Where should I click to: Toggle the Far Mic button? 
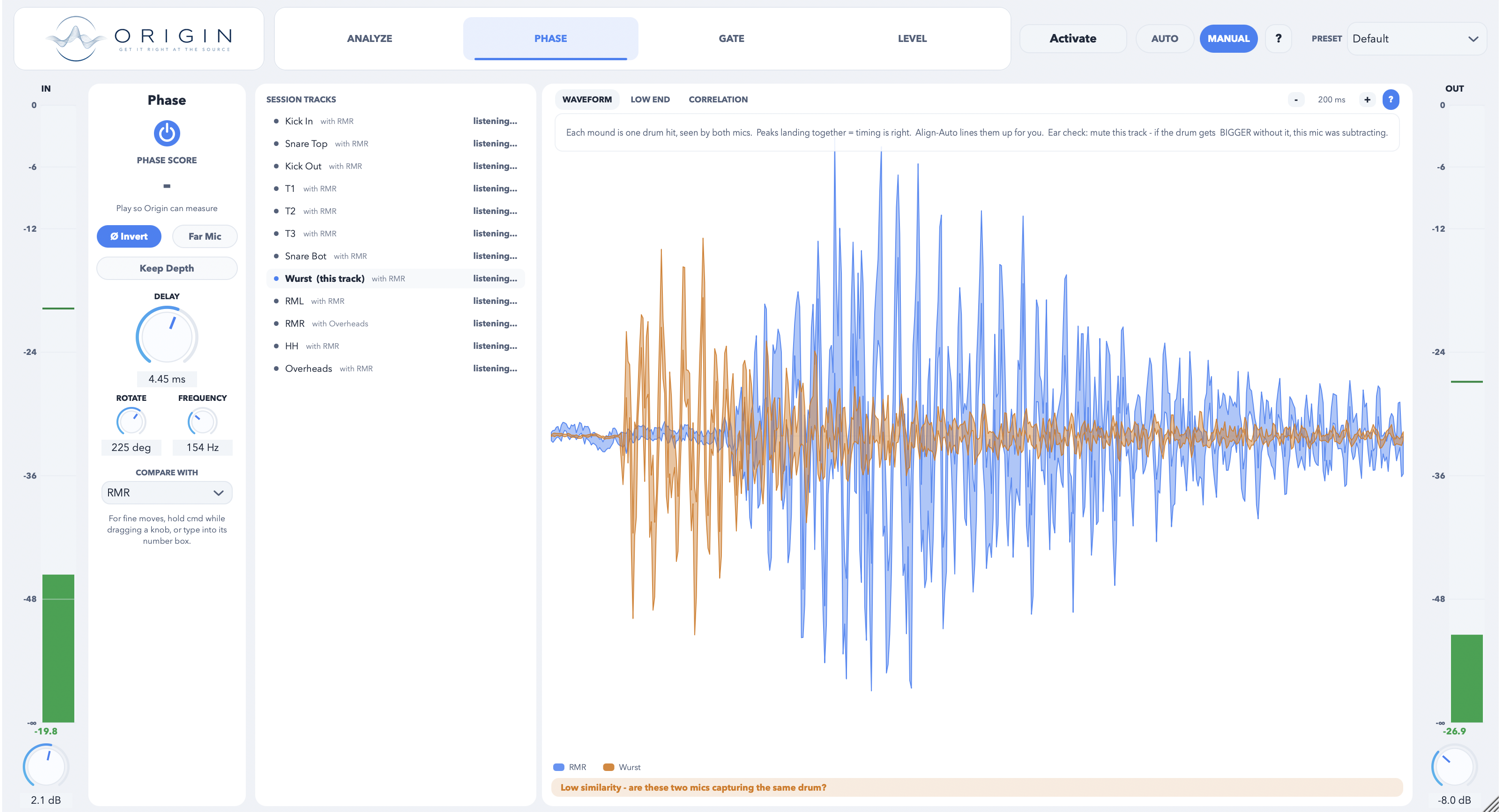[x=205, y=236]
